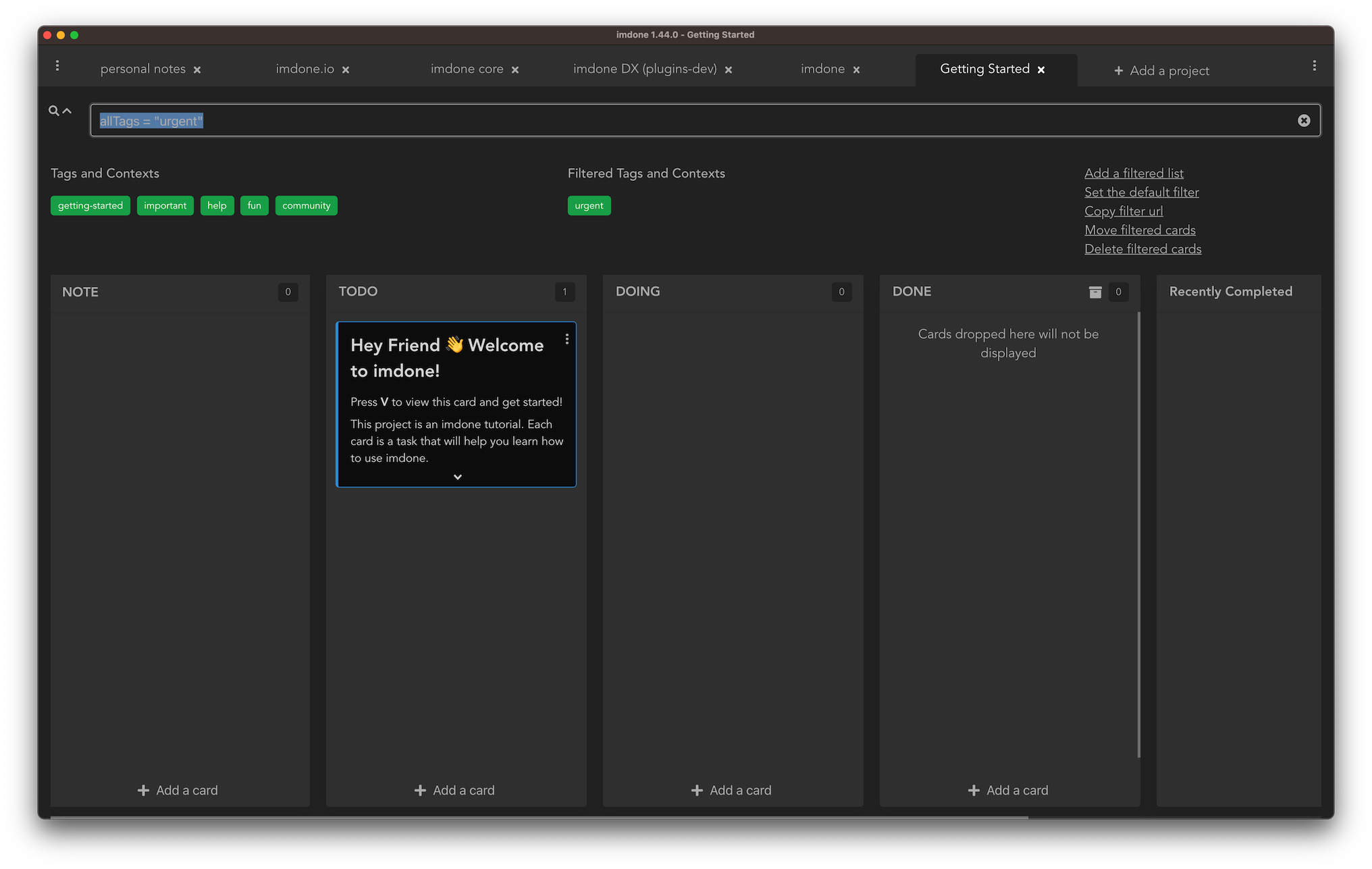Image resolution: width=1372 pixels, height=869 pixels.
Task: Click the DOING list header
Action: click(x=637, y=291)
